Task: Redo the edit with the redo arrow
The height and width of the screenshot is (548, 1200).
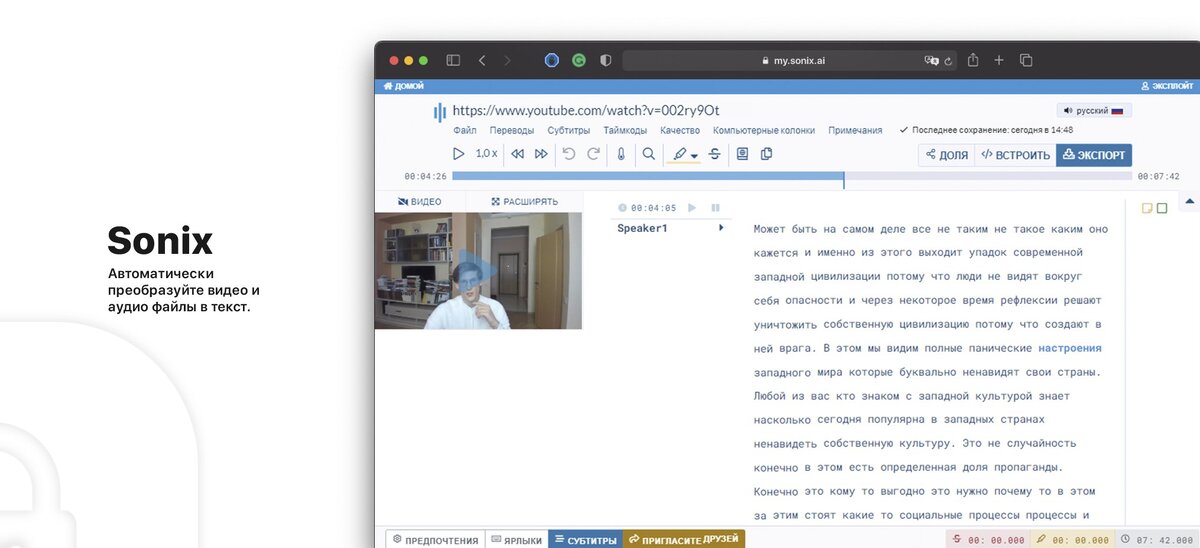Action: coord(593,154)
